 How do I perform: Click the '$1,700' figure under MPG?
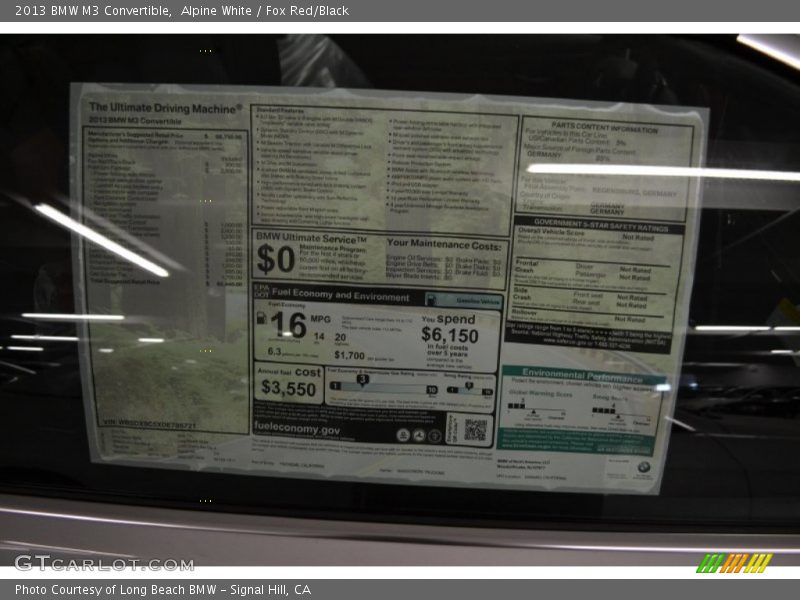[x=349, y=355]
